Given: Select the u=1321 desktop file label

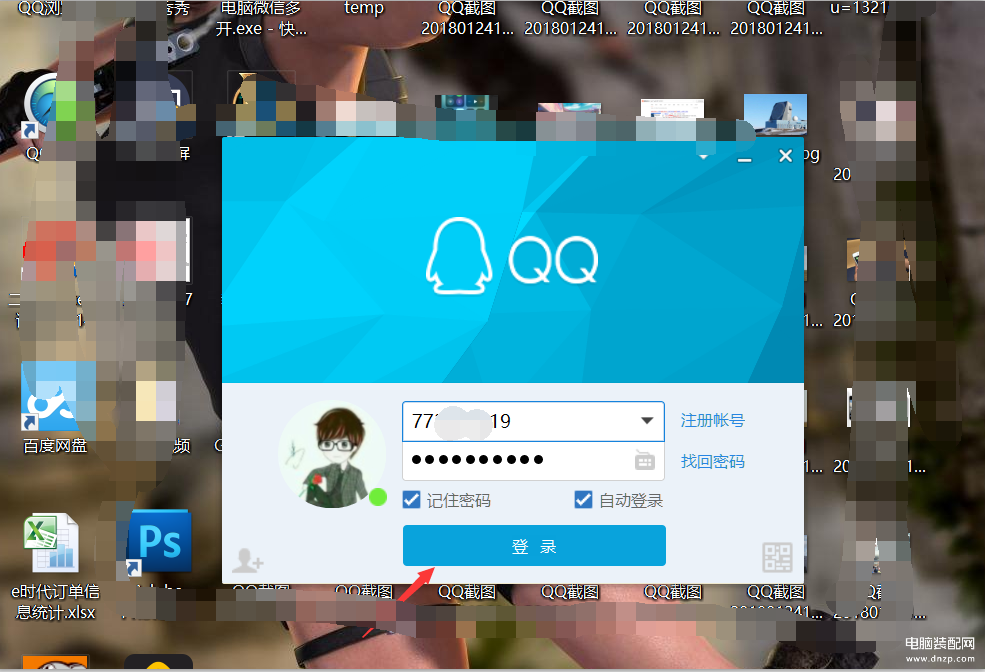Looking at the screenshot, I should [859, 8].
